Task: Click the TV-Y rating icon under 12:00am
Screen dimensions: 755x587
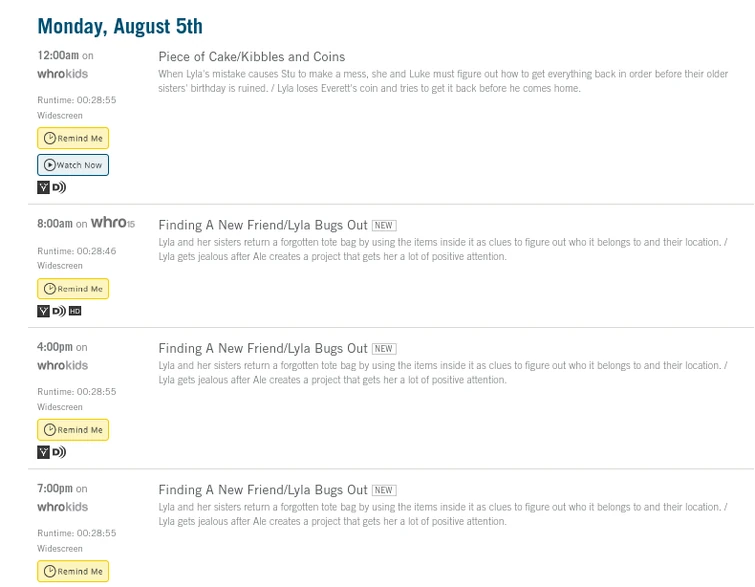Action: [43, 187]
